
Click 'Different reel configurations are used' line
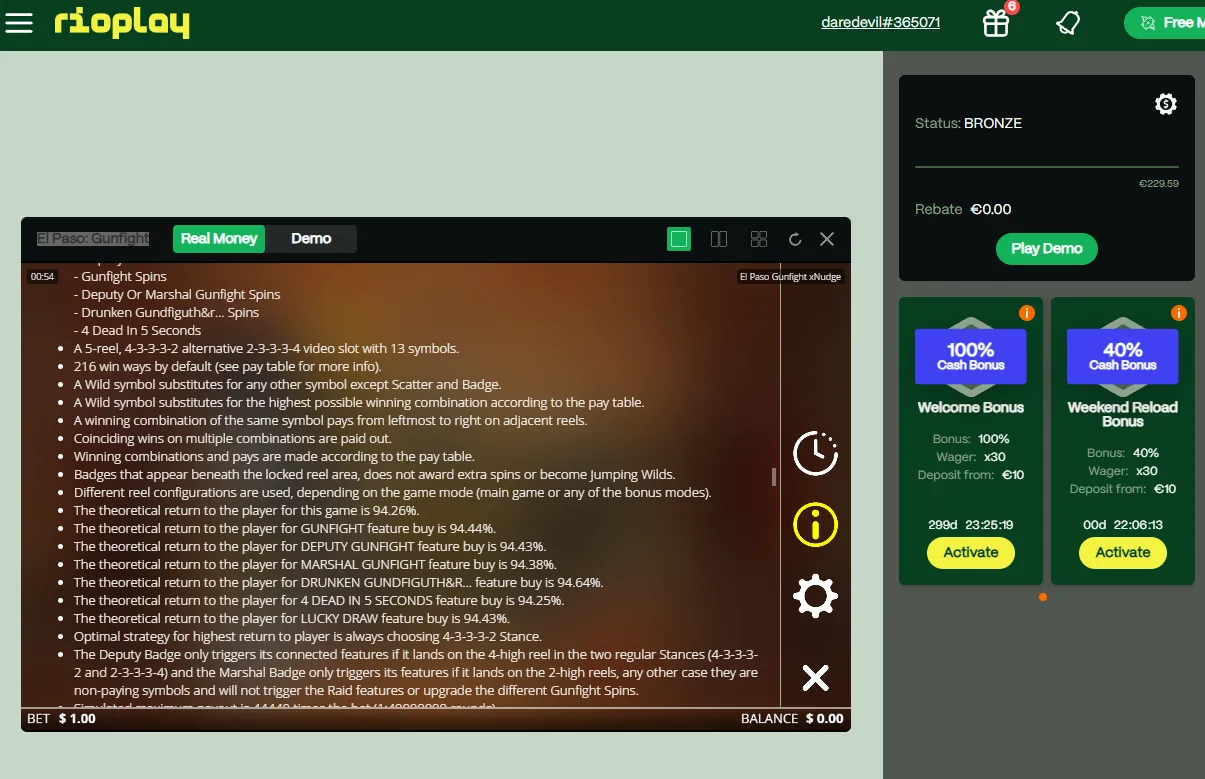393,493
